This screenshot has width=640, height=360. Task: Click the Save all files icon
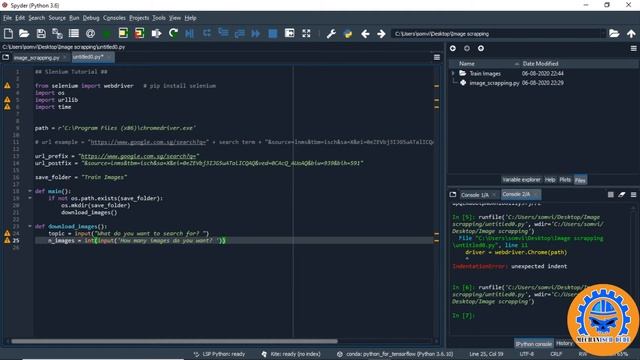(x=57, y=33)
